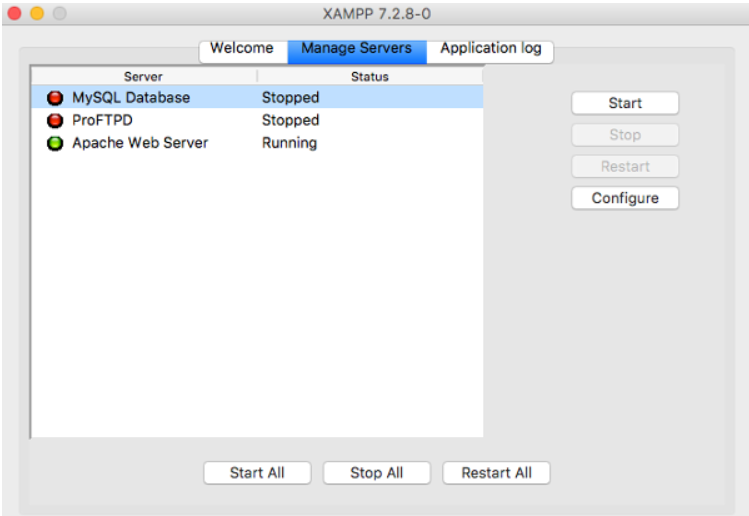Viewport: 749px width, 516px height.
Task: Open the Manage Servers tab
Action: pos(356,49)
